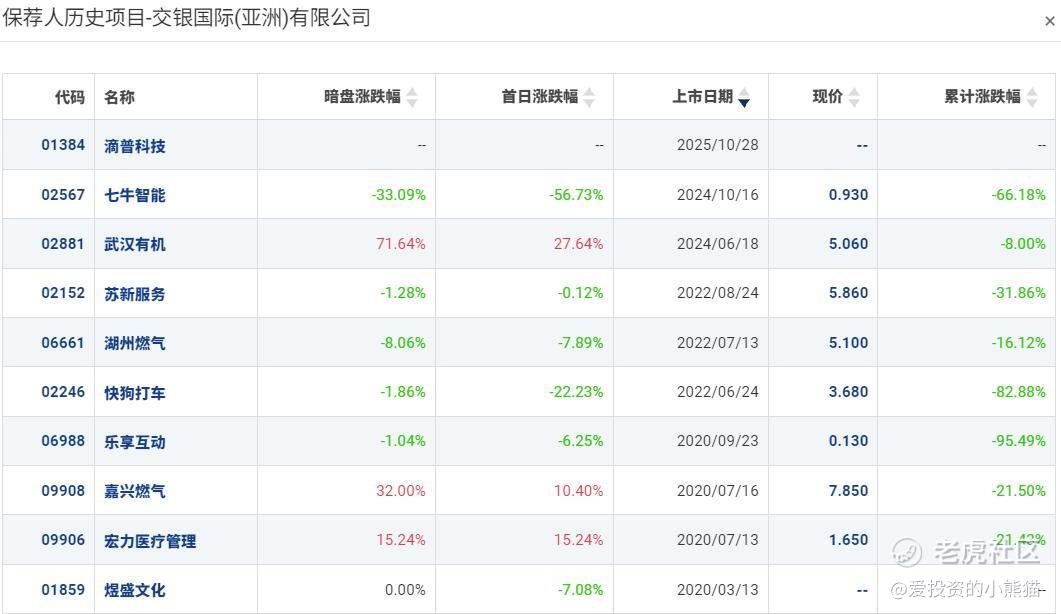Open 乐享互动 stock page
The width and height of the screenshot is (1061, 614).
pyautogui.click(x=135, y=441)
